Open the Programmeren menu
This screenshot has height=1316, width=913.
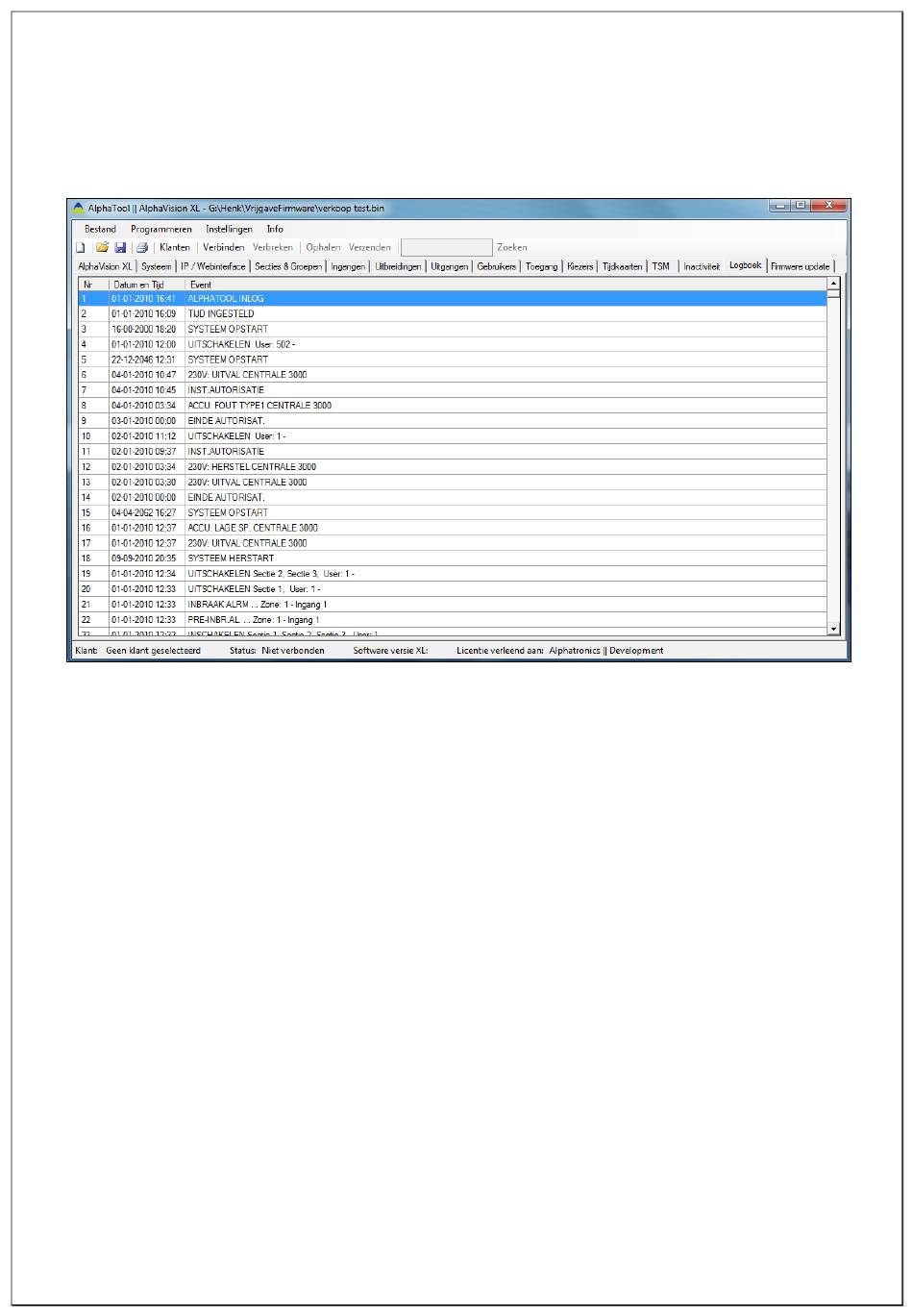[161, 229]
